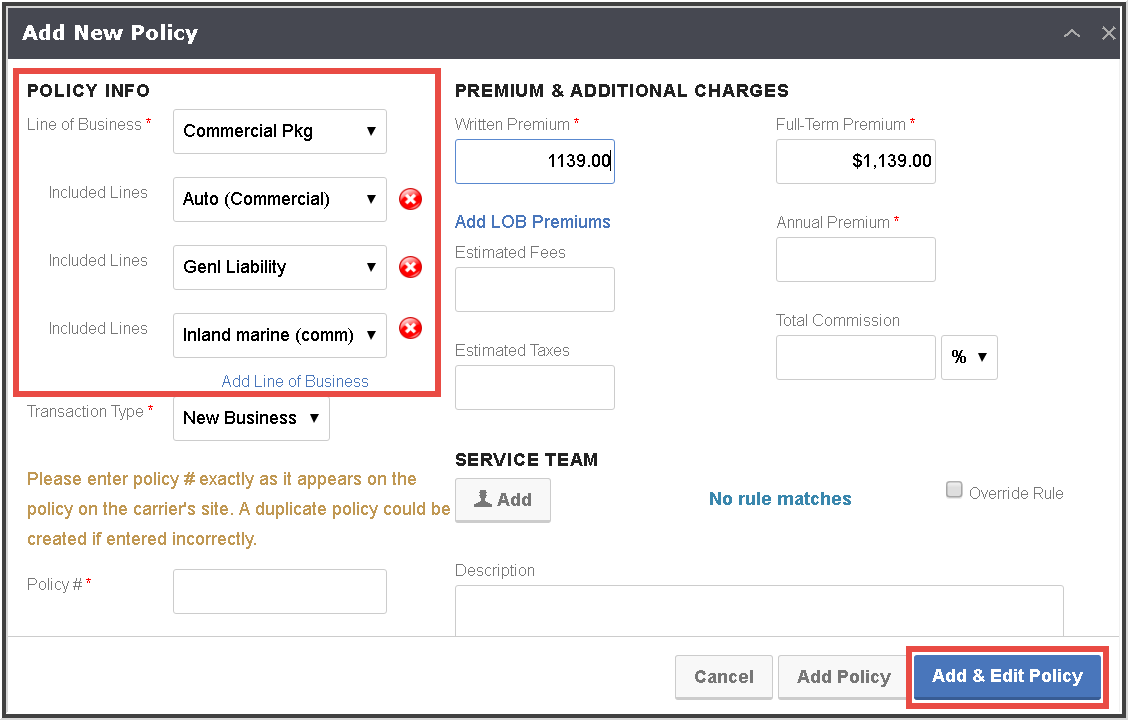Open the Genl Liability included lines dropdown
Image resolution: width=1128 pixels, height=720 pixels.
click(x=279, y=267)
